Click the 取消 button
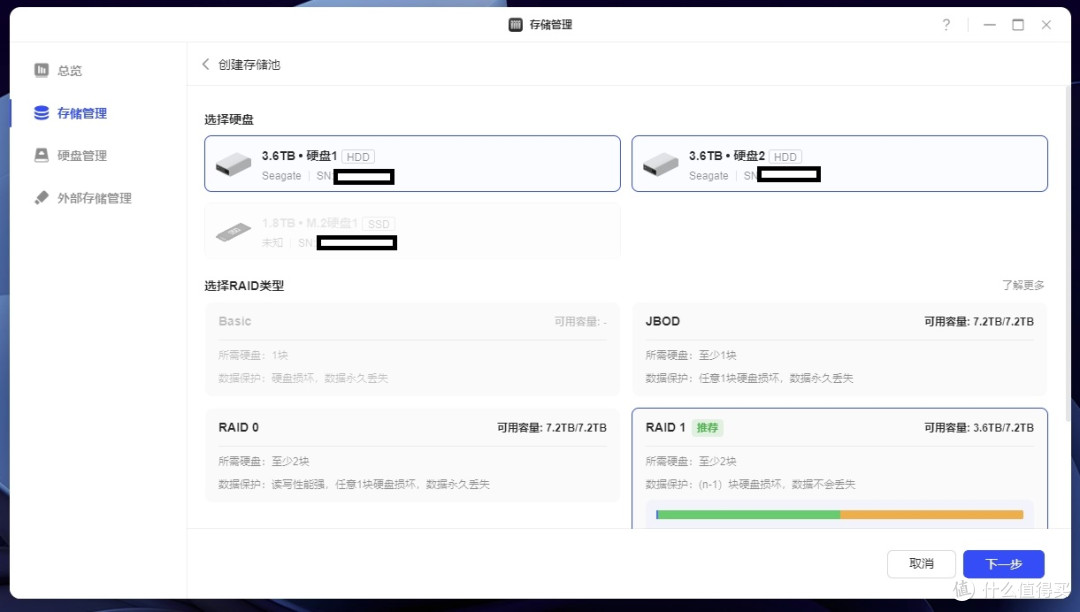The height and width of the screenshot is (612, 1080). click(921, 564)
